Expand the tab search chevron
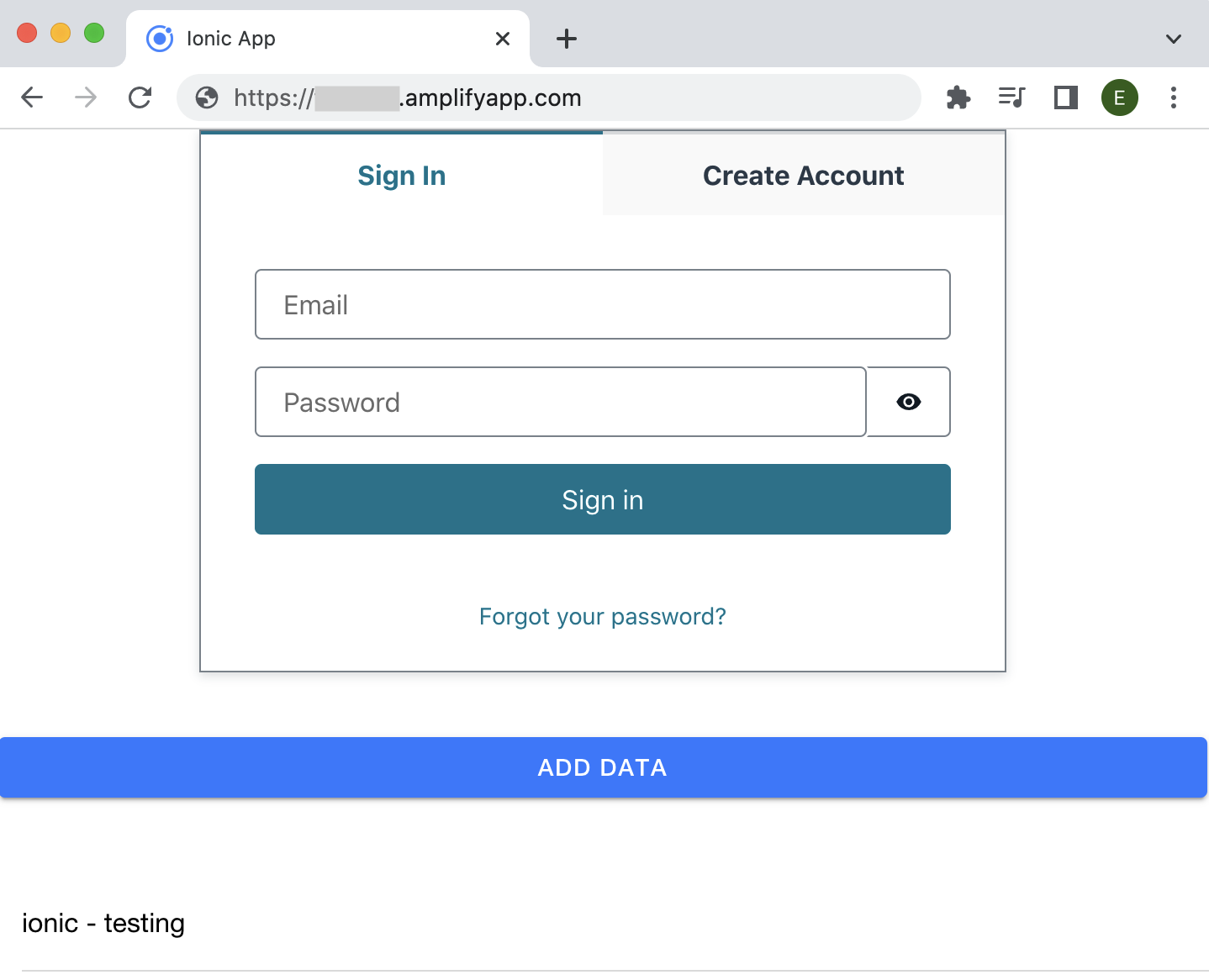Screen dimensions: 1209x980 1174,39
